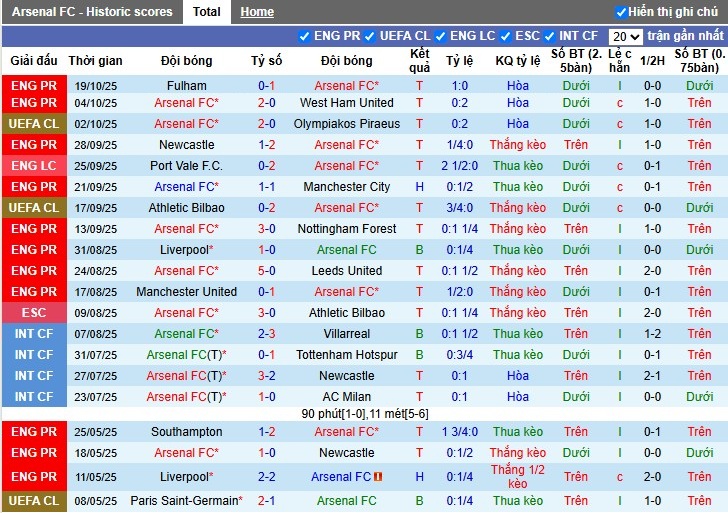Disable the INT CF filter checkbox
728x513 pixels.
point(551,36)
